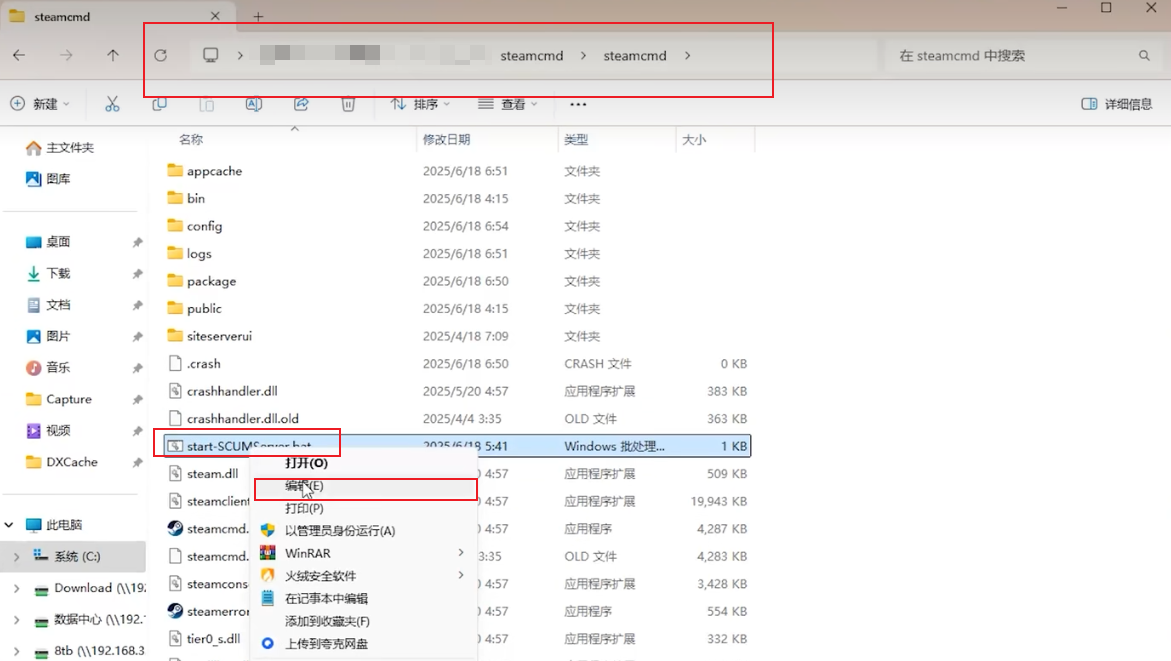Open a new tab with plus button
1171x661 pixels.
tap(258, 16)
